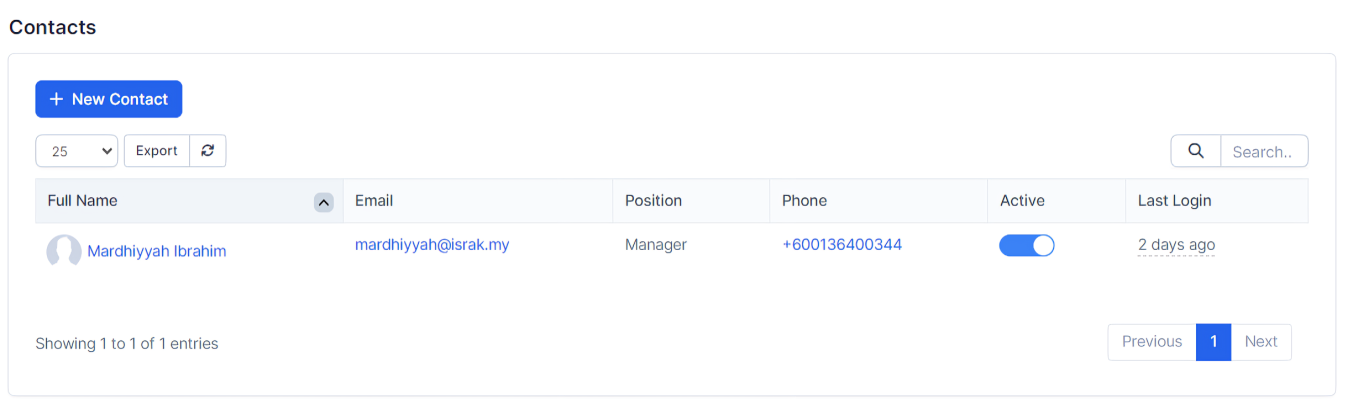Sort by the Position column header
The height and width of the screenshot is (415, 1353).
coord(653,201)
